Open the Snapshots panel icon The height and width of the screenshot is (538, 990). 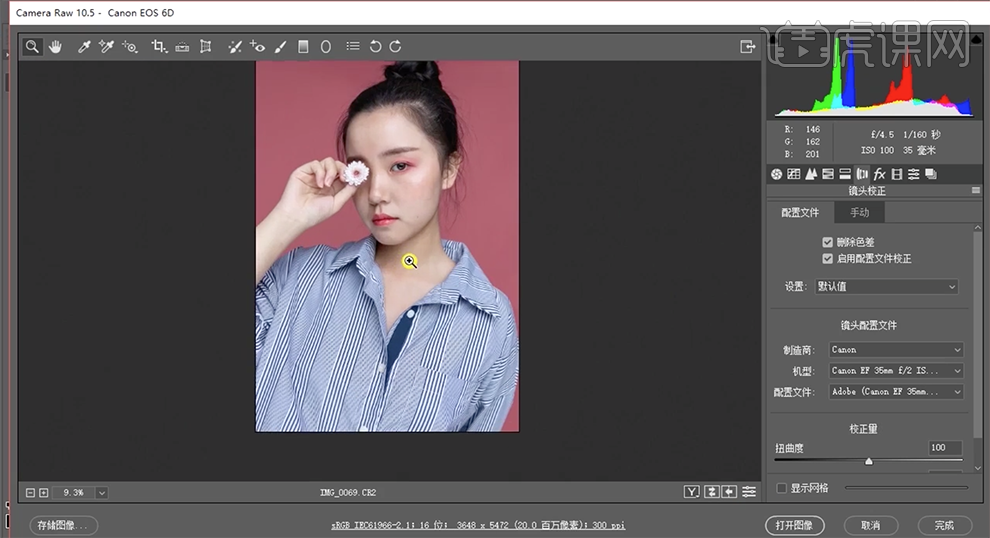point(931,174)
